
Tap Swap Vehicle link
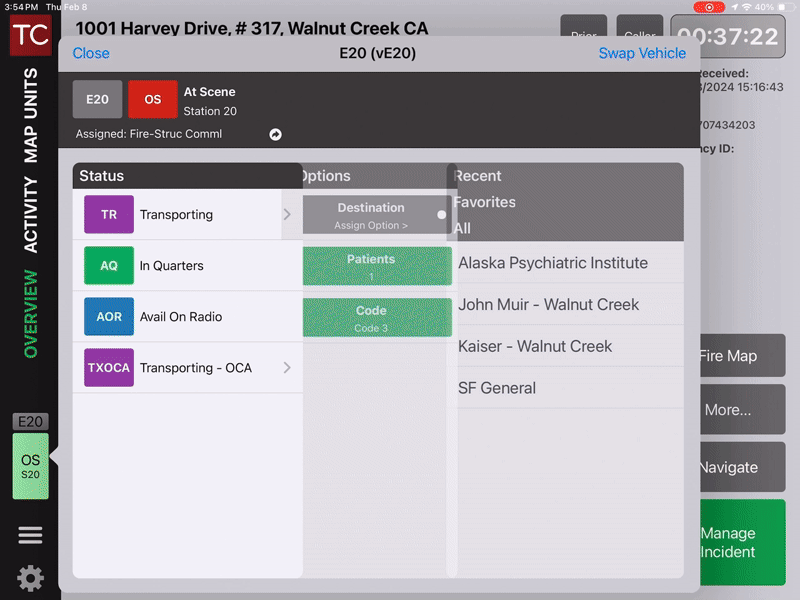[x=642, y=53]
